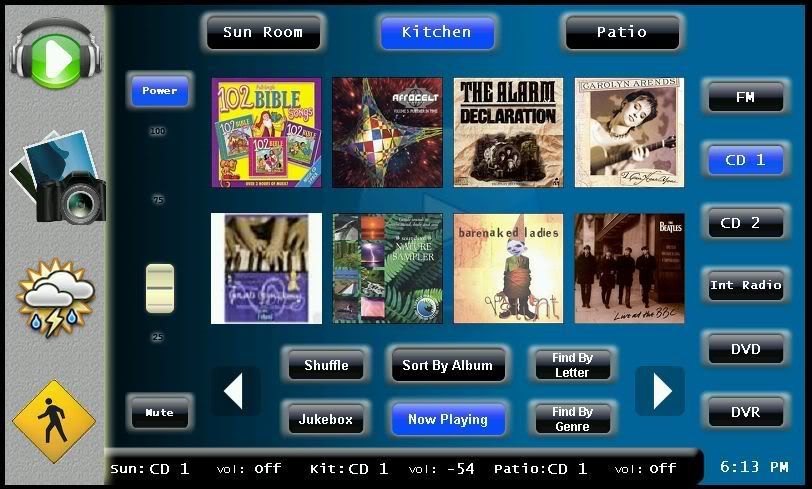The height and width of the screenshot is (489, 812).
Task: Toggle the Power button
Action: 160,91
